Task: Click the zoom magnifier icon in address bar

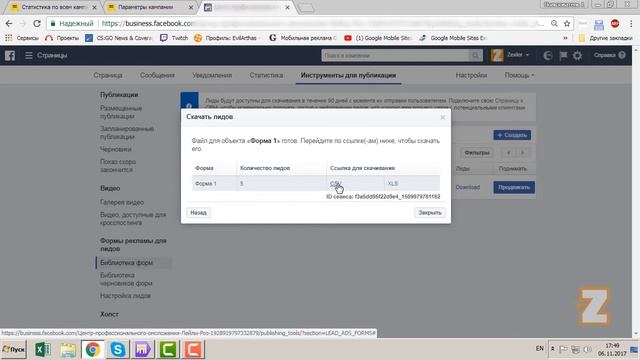Action: [554, 24]
